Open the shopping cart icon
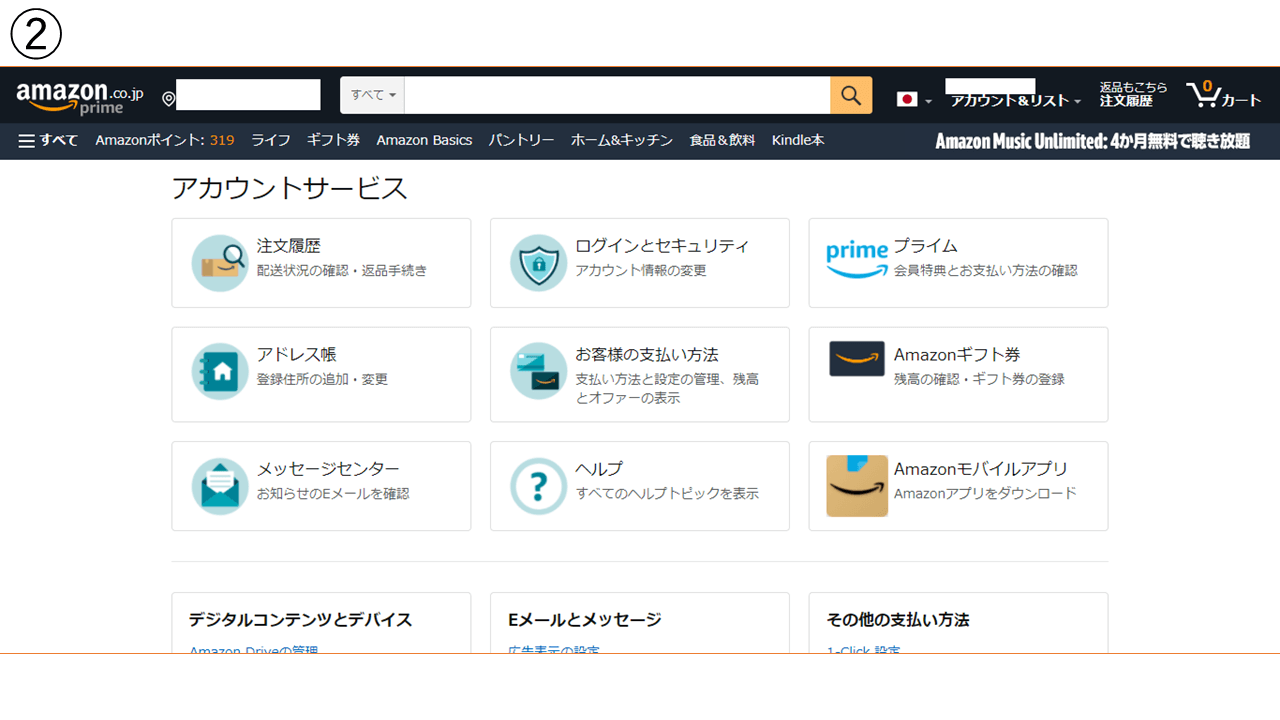The image size is (1280, 720). click(1213, 95)
